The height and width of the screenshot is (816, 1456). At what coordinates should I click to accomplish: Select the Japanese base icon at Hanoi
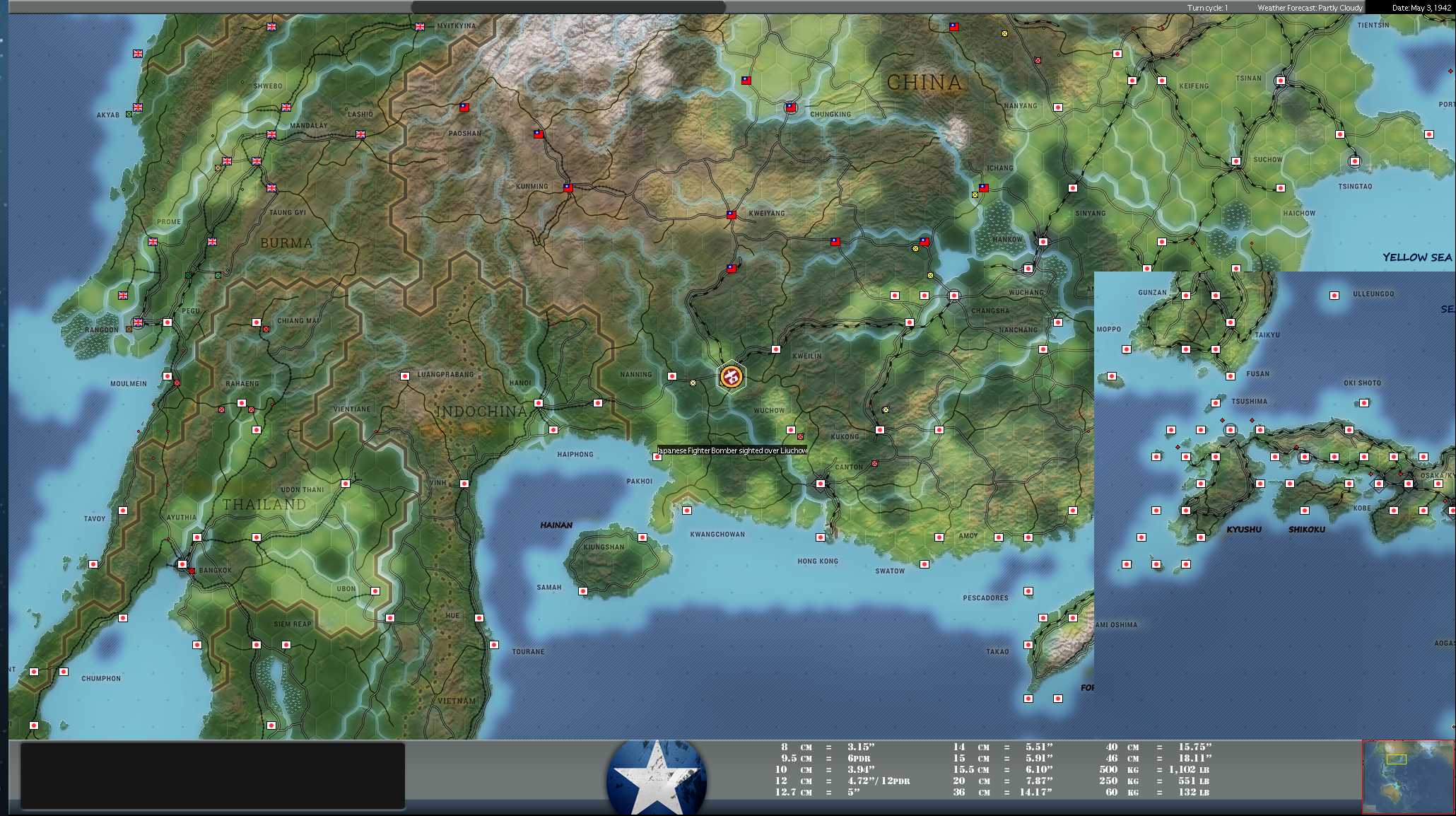point(539,403)
